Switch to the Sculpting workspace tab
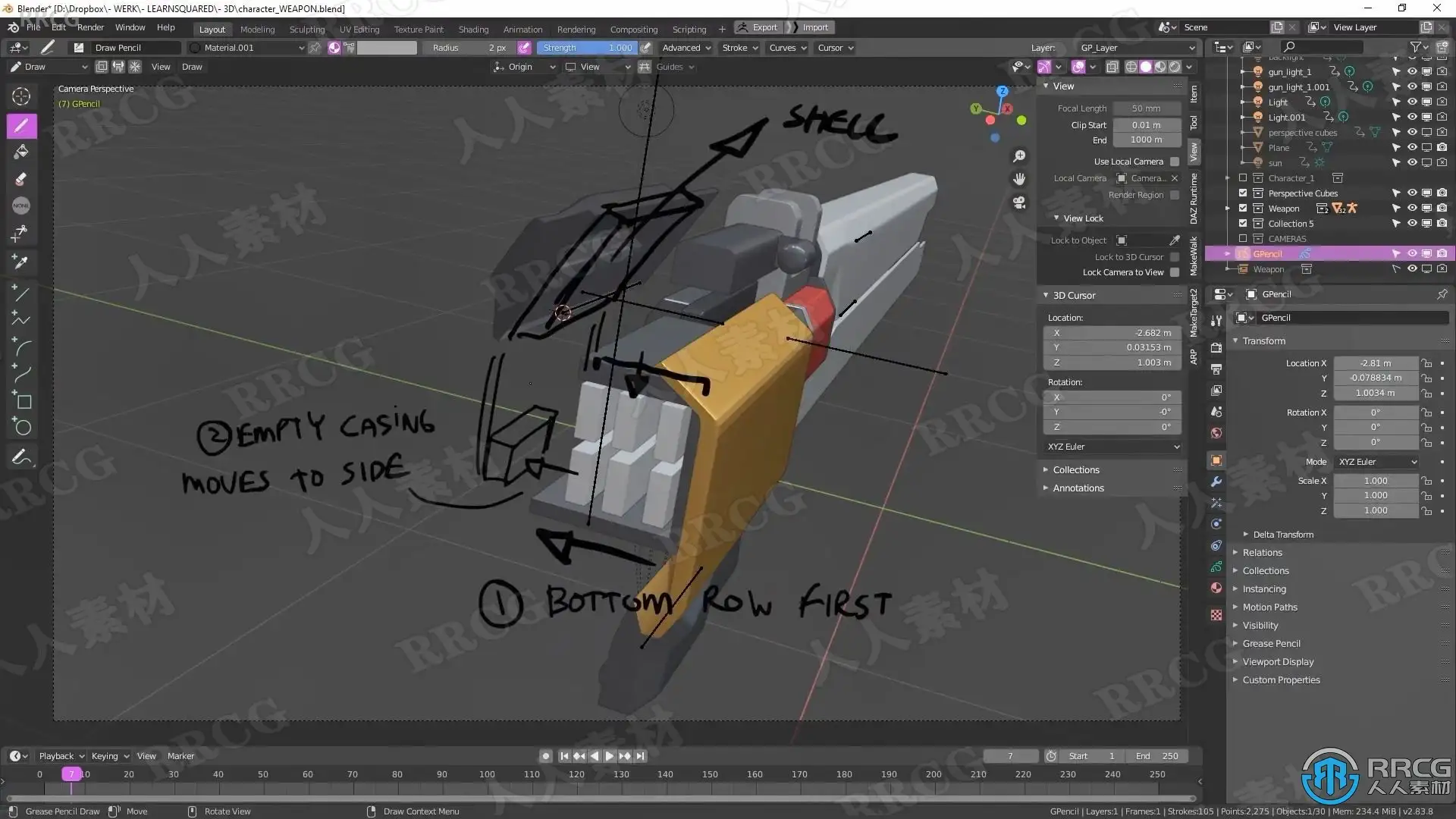This screenshot has height=819, width=1456. [x=306, y=29]
